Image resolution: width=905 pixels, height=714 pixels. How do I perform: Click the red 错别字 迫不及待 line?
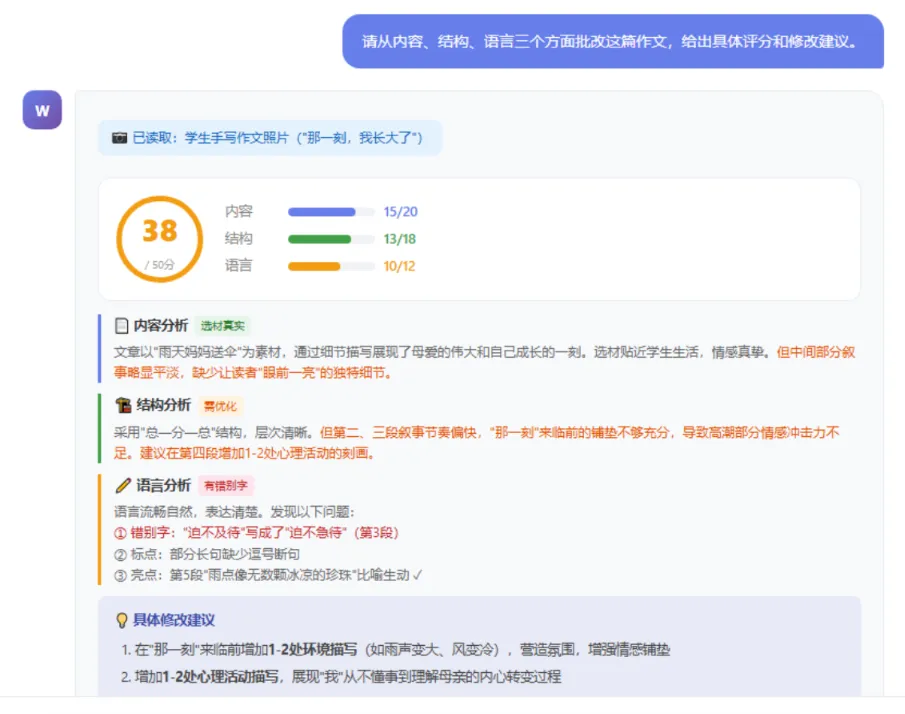tap(256, 533)
